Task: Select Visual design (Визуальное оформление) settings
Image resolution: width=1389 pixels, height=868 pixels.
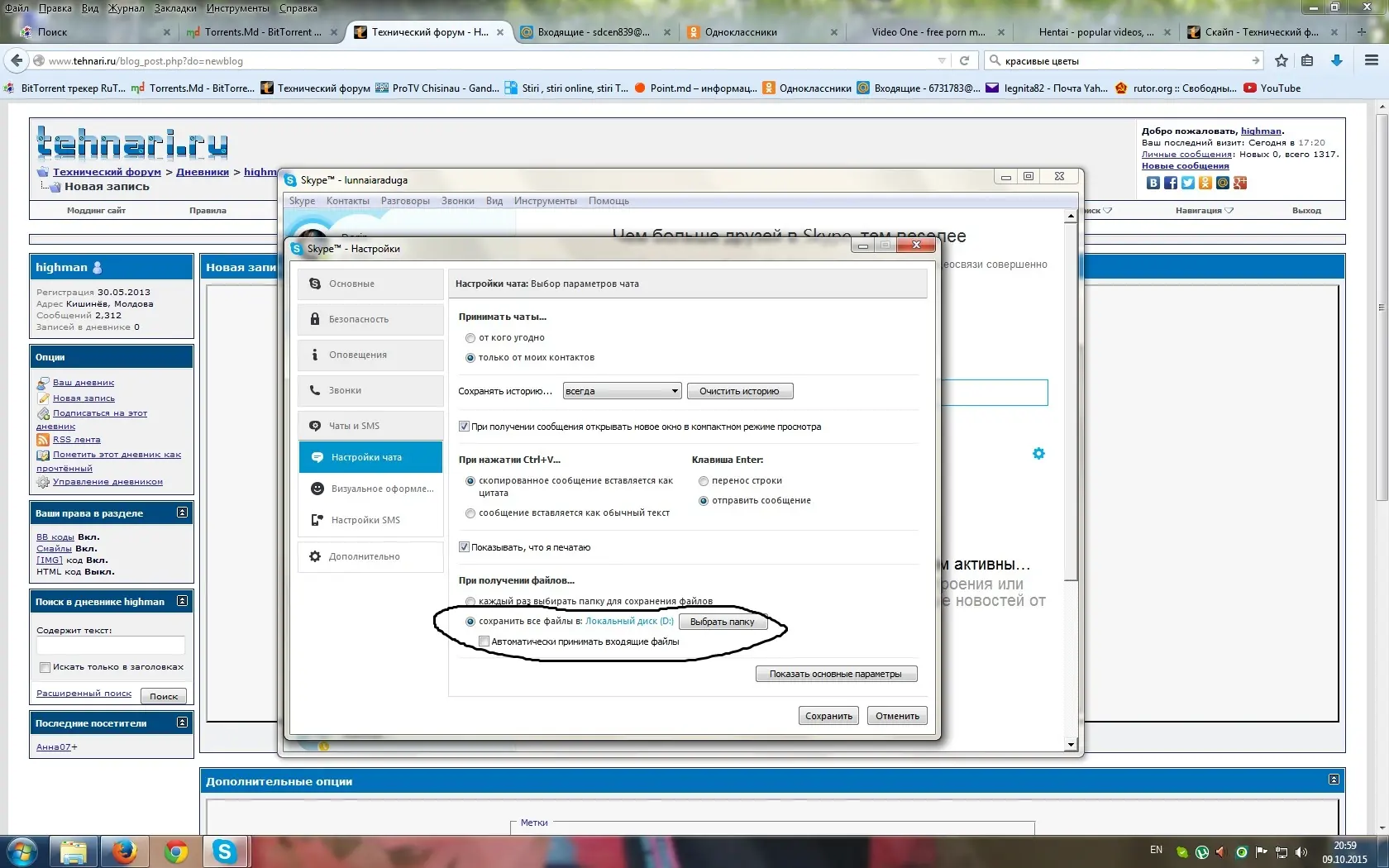Action: click(x=370, y=489)
